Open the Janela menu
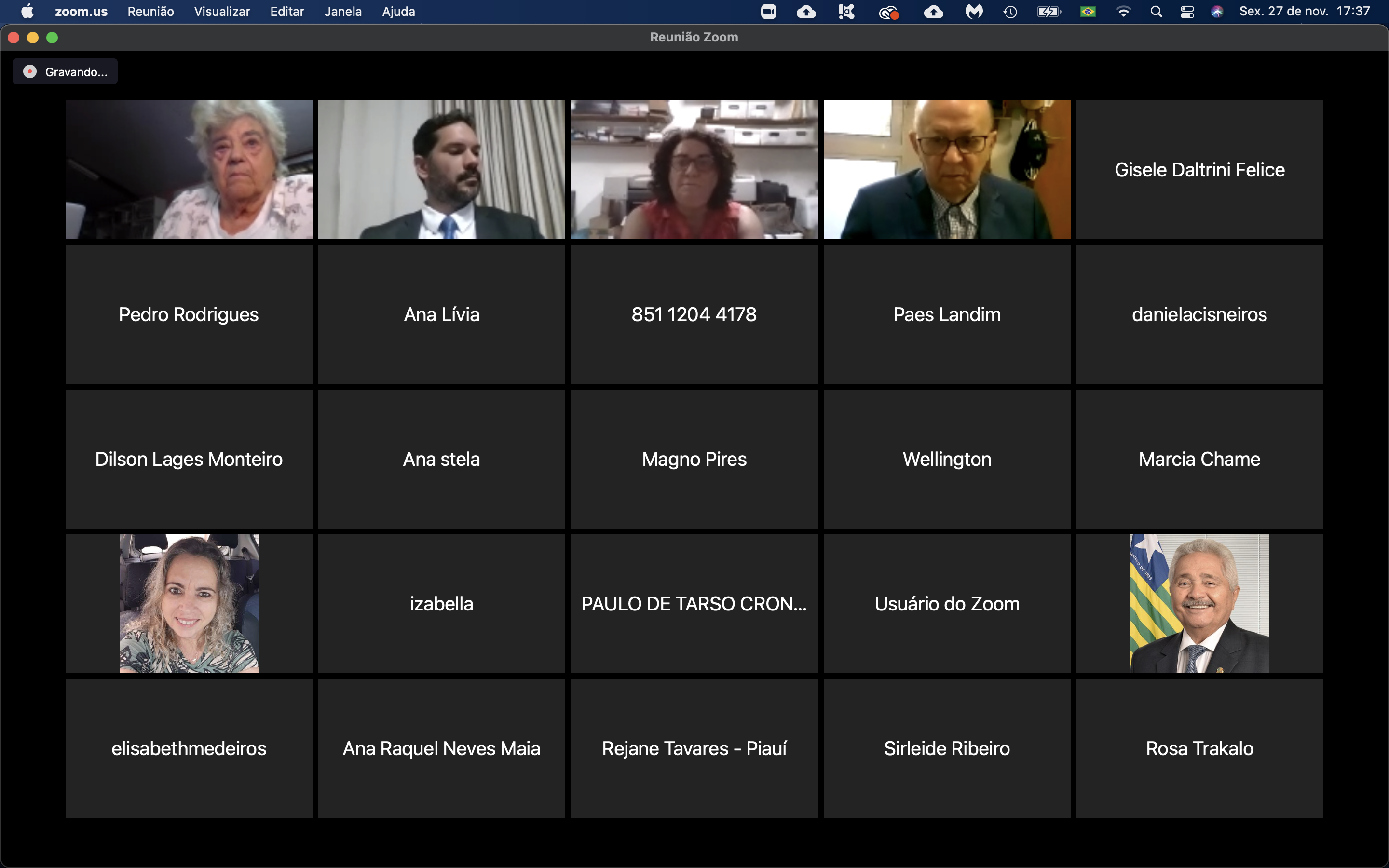This screenshot has height=868, width=1389. pyautogui.click(x=342, y=12)
